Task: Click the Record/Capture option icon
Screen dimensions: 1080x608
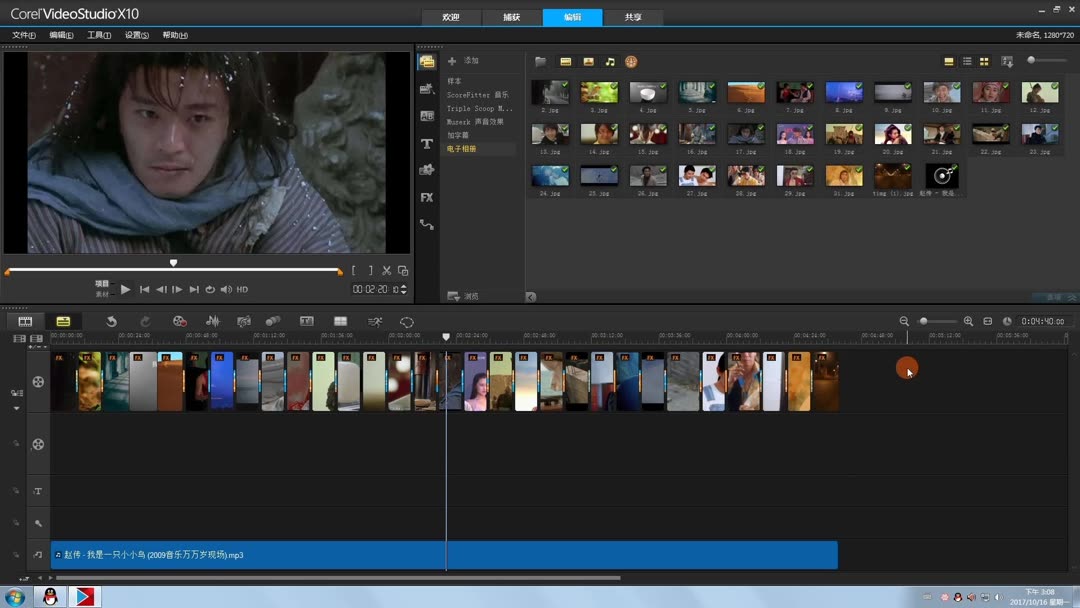Action: click(x=180, y=321)
